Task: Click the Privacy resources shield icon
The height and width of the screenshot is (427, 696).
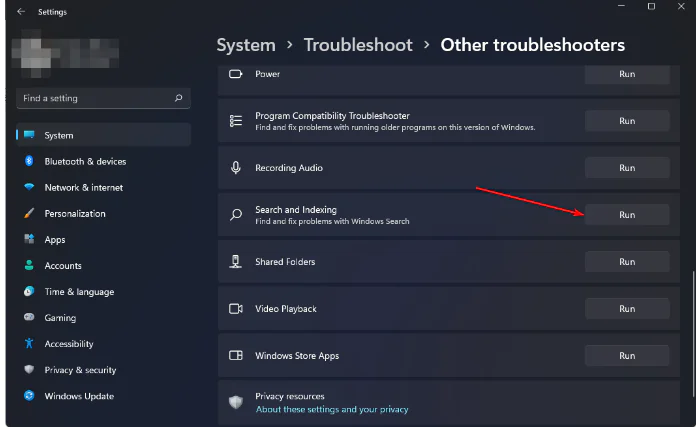Action: [x=236, y=402]
